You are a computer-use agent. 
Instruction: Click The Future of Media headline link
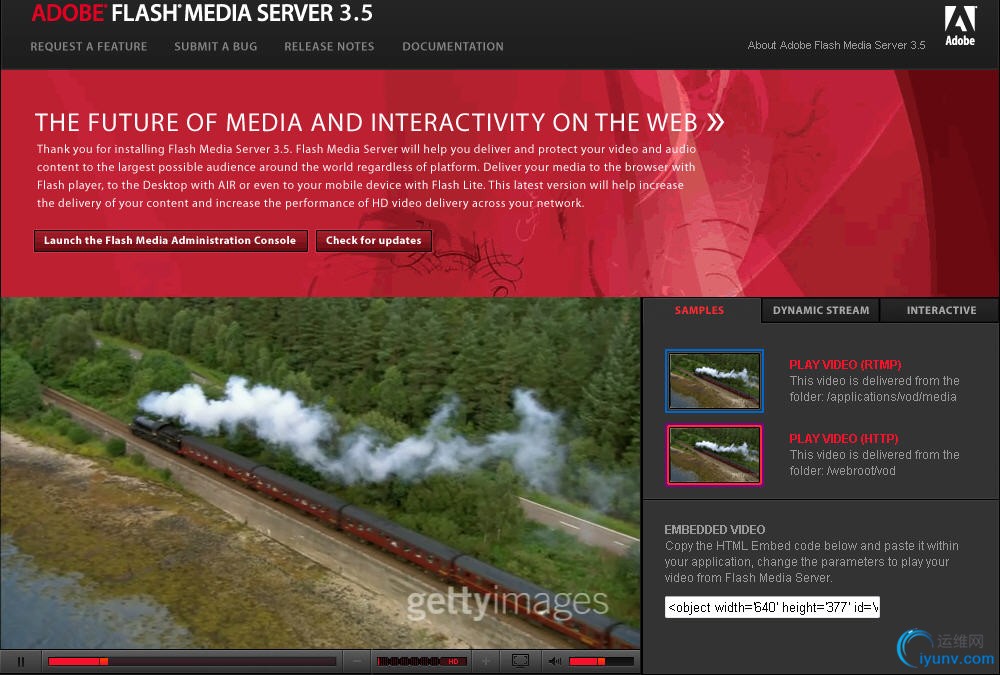[380, 122]
